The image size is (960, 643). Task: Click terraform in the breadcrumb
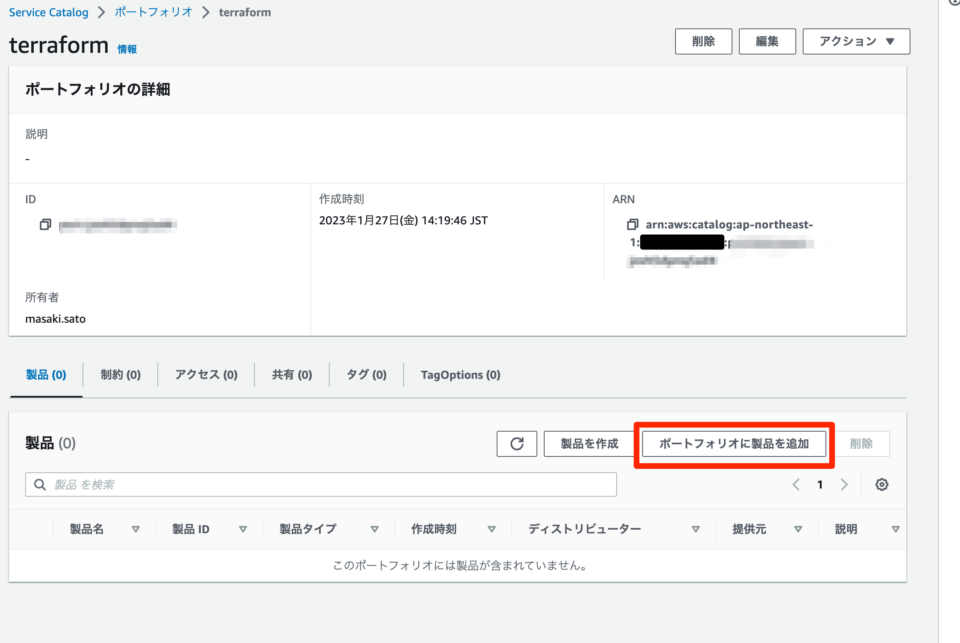coord(245,12)
